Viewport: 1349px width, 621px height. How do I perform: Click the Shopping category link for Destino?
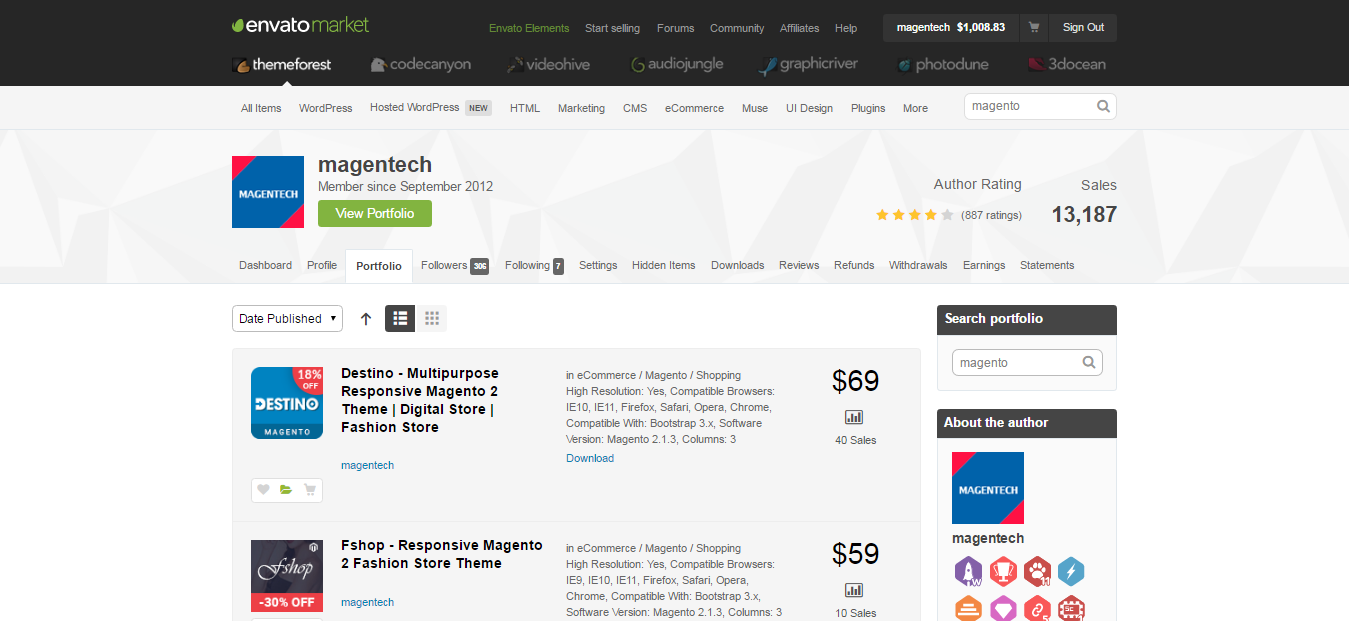[x=718, y=375]
